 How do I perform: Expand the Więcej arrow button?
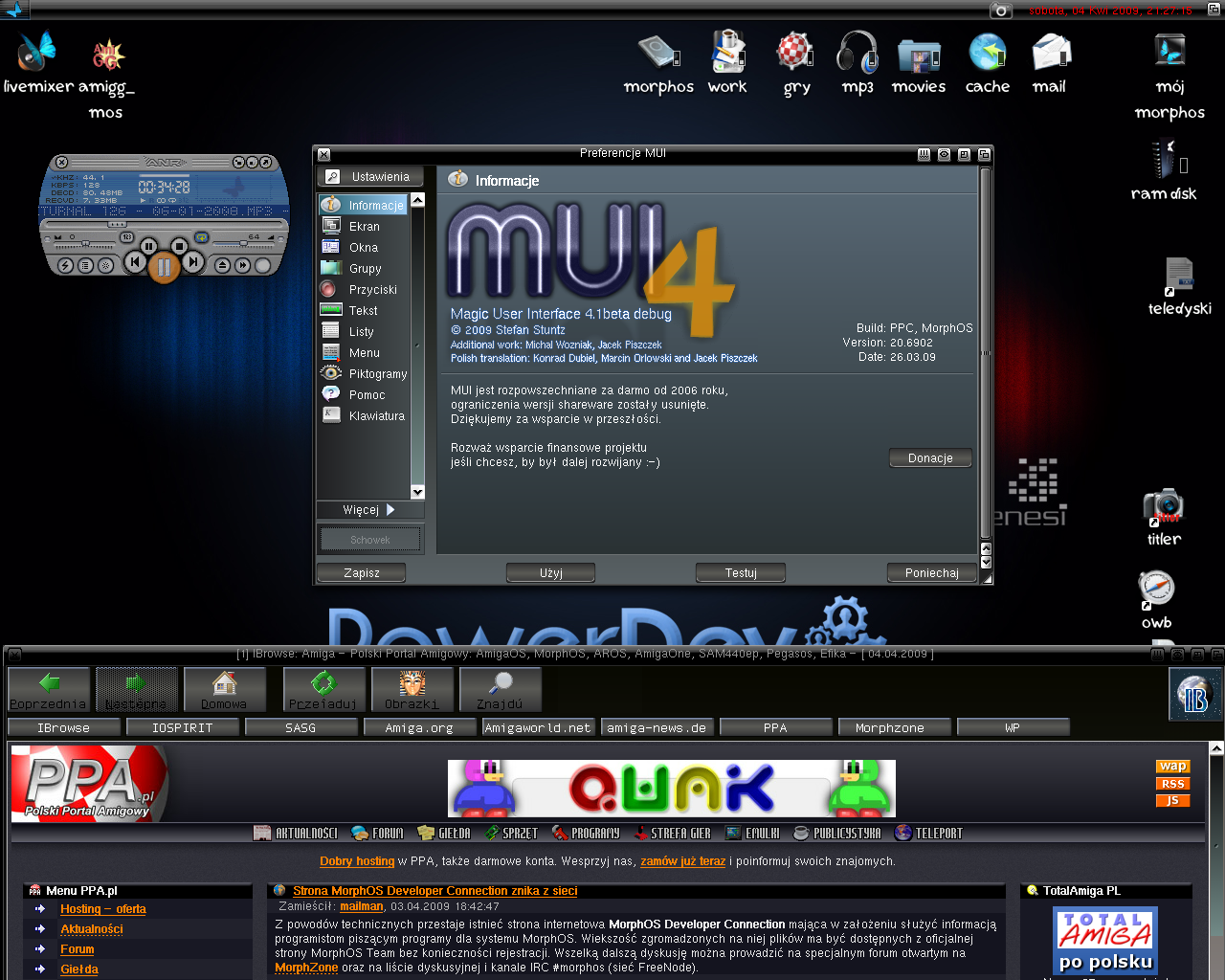[x=370, y=510]
